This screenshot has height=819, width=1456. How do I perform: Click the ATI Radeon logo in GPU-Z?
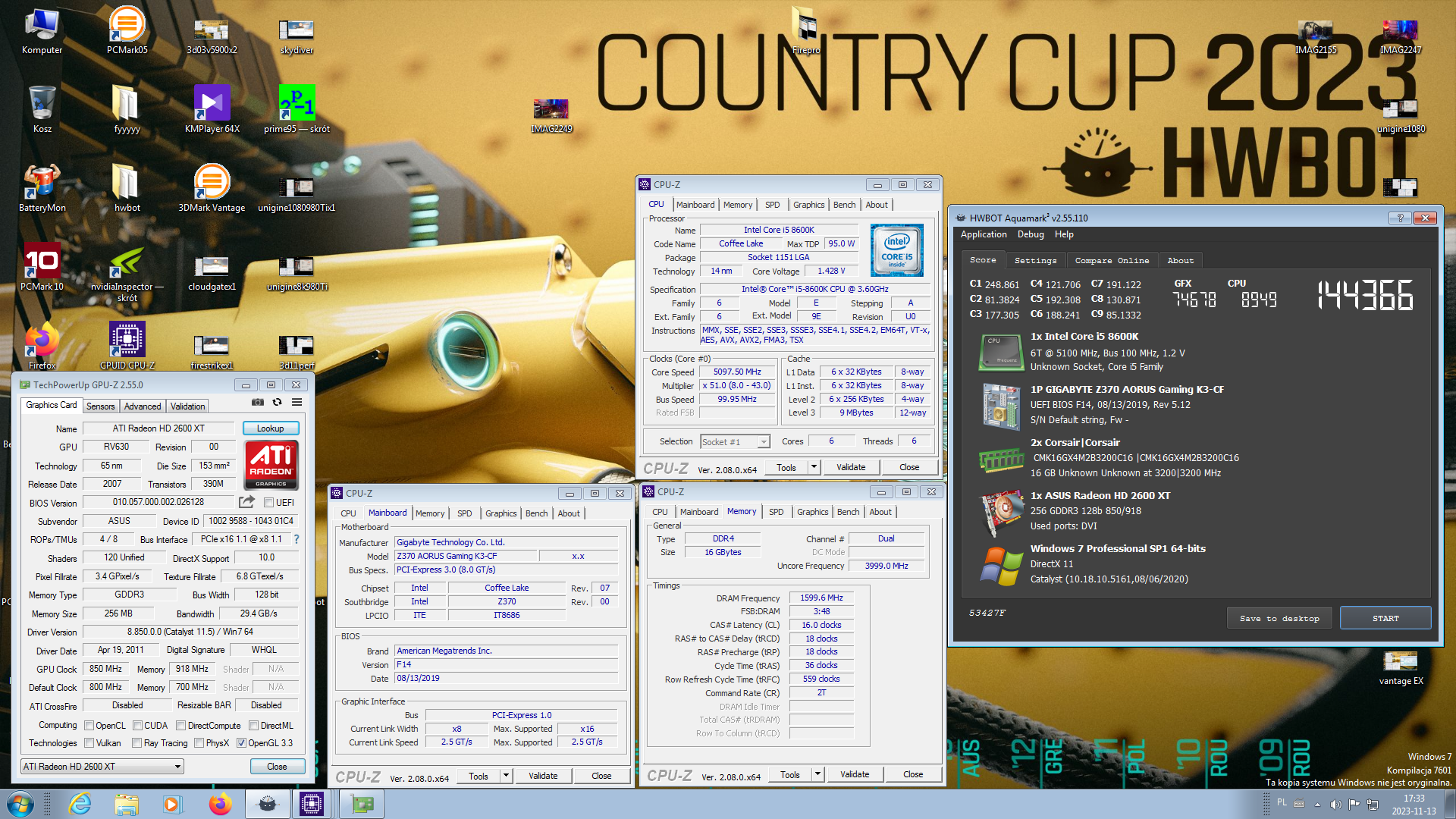pyautogui.click(x=271, y=465)
